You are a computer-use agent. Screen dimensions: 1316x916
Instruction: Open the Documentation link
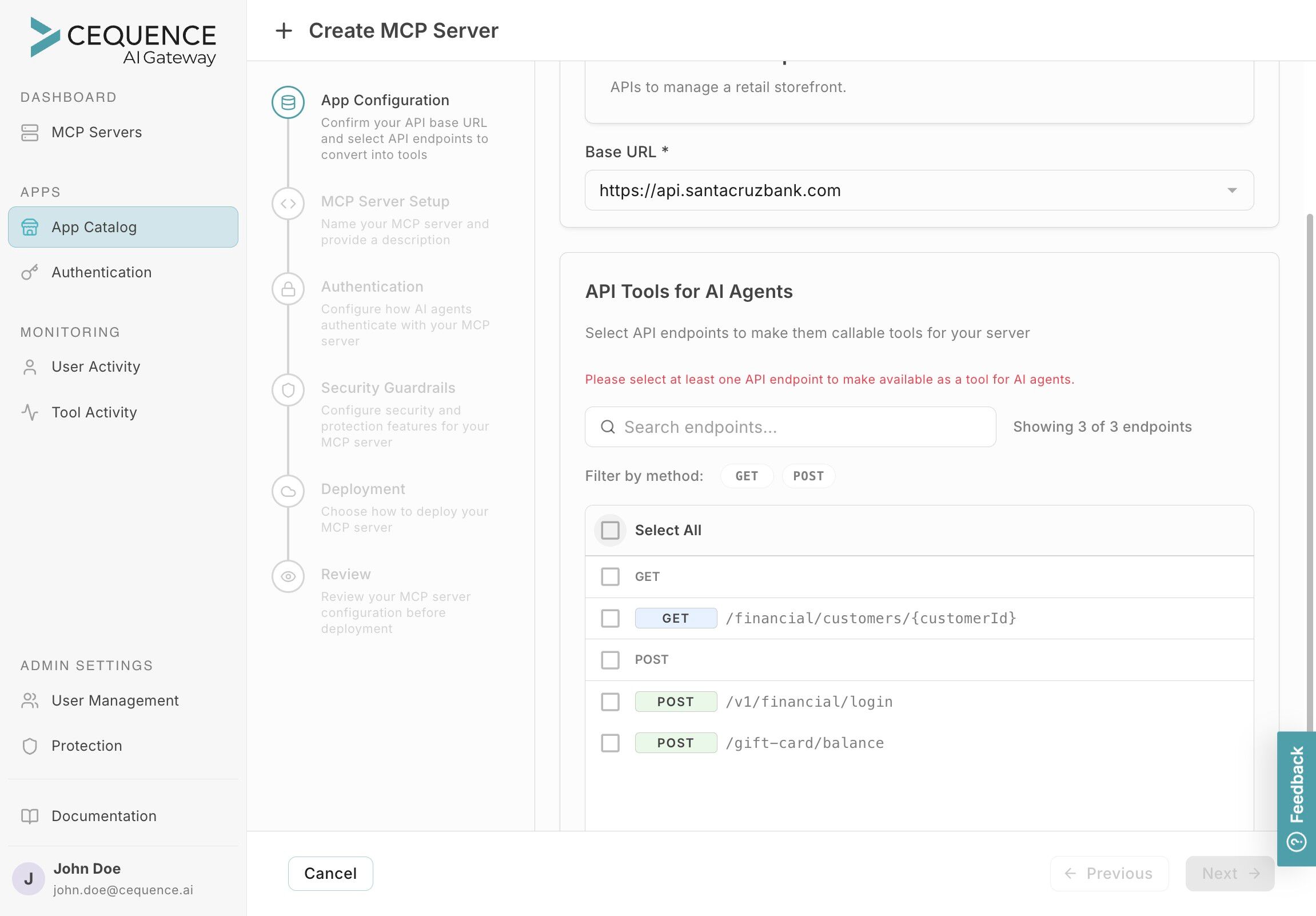pyautogui.click(x=103, y=816)
